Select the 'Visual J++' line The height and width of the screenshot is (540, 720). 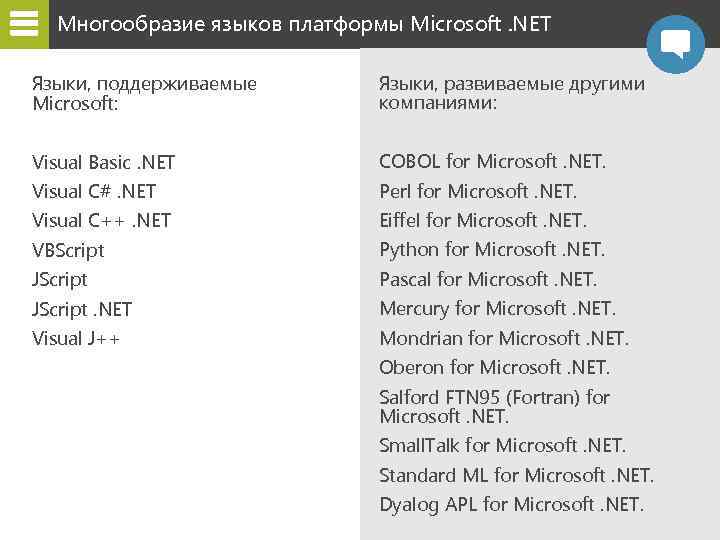[76, 338]
